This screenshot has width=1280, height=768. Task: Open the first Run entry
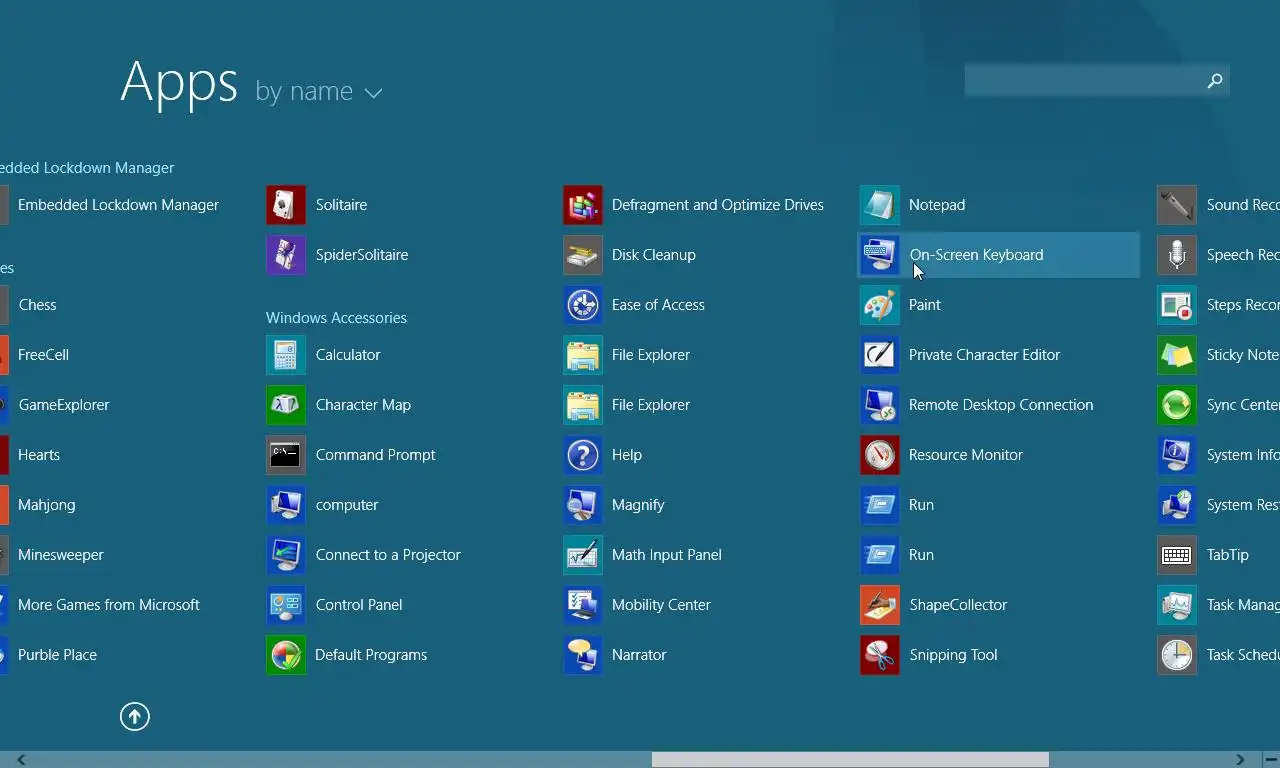(921, 505)
